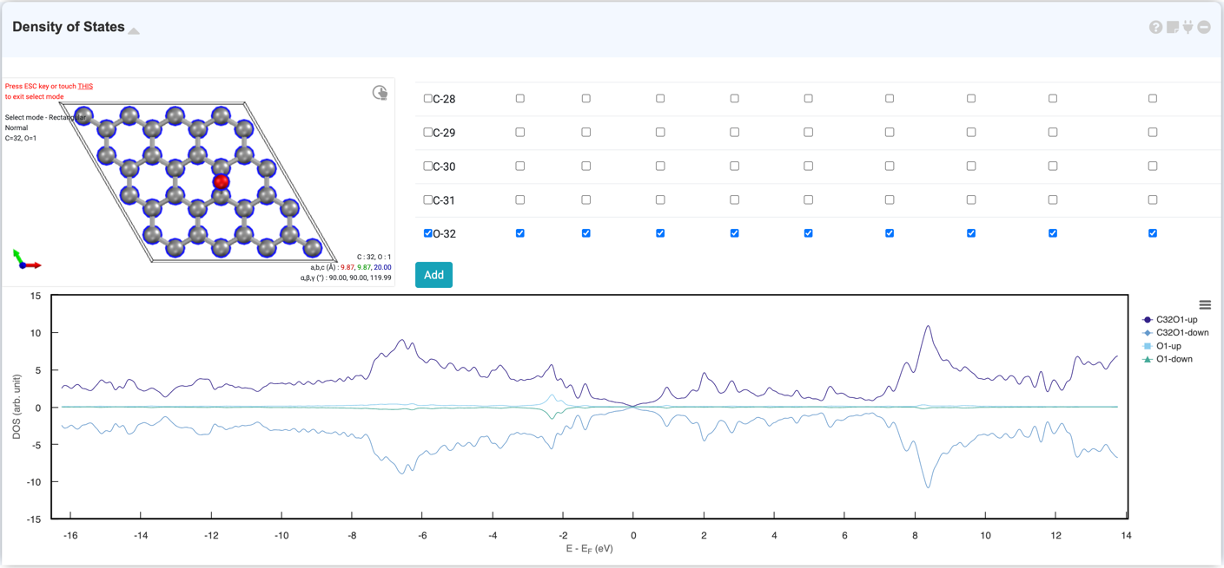Click the sticky note icon in header
The height and width of the screenshot is (568, 1224).
click(x=1173, y=27)
